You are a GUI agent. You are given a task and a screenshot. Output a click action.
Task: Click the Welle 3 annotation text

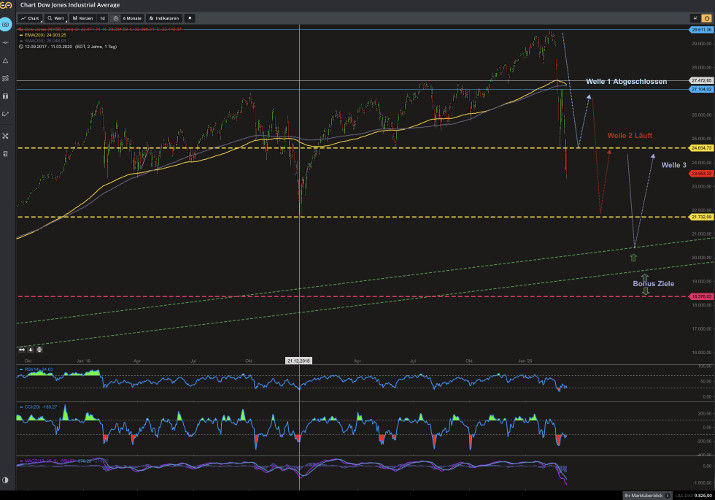coord(674,165)
